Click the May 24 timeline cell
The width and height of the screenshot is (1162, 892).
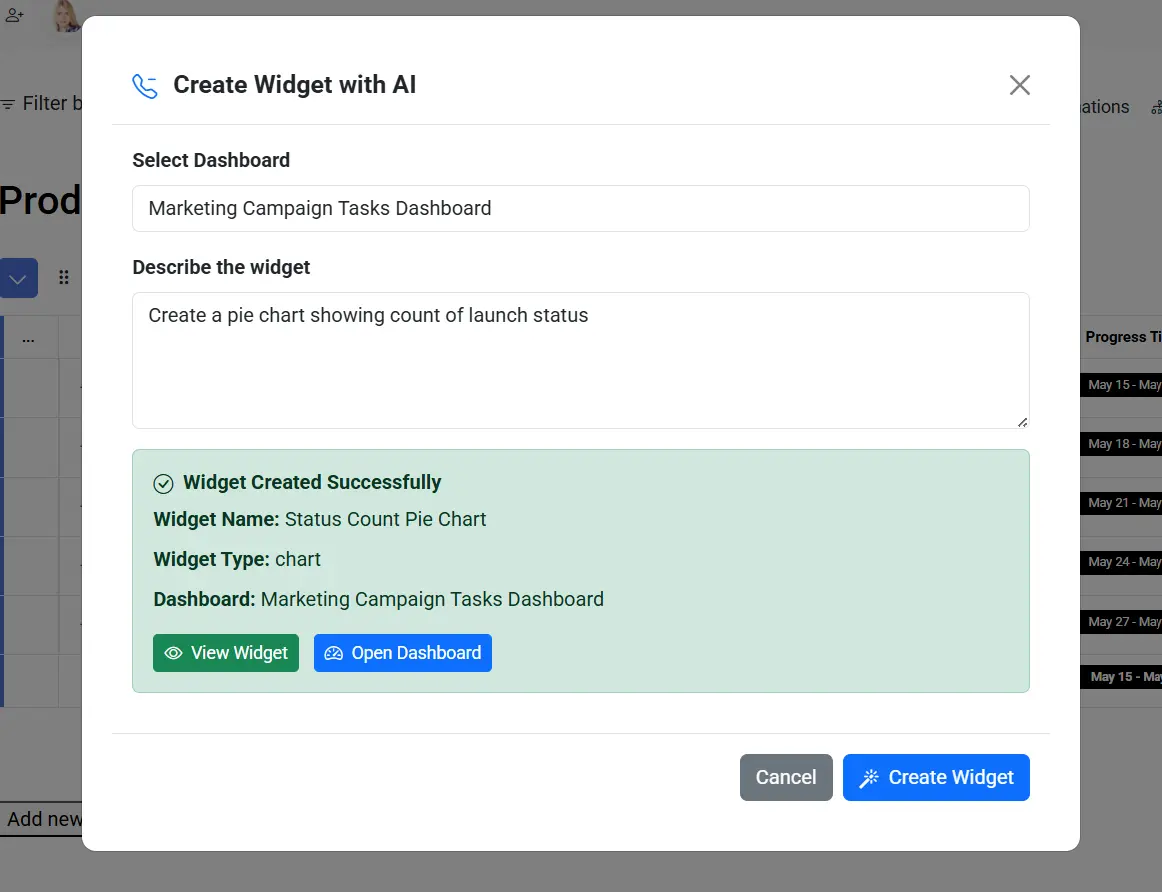(x=1121, y=562)
